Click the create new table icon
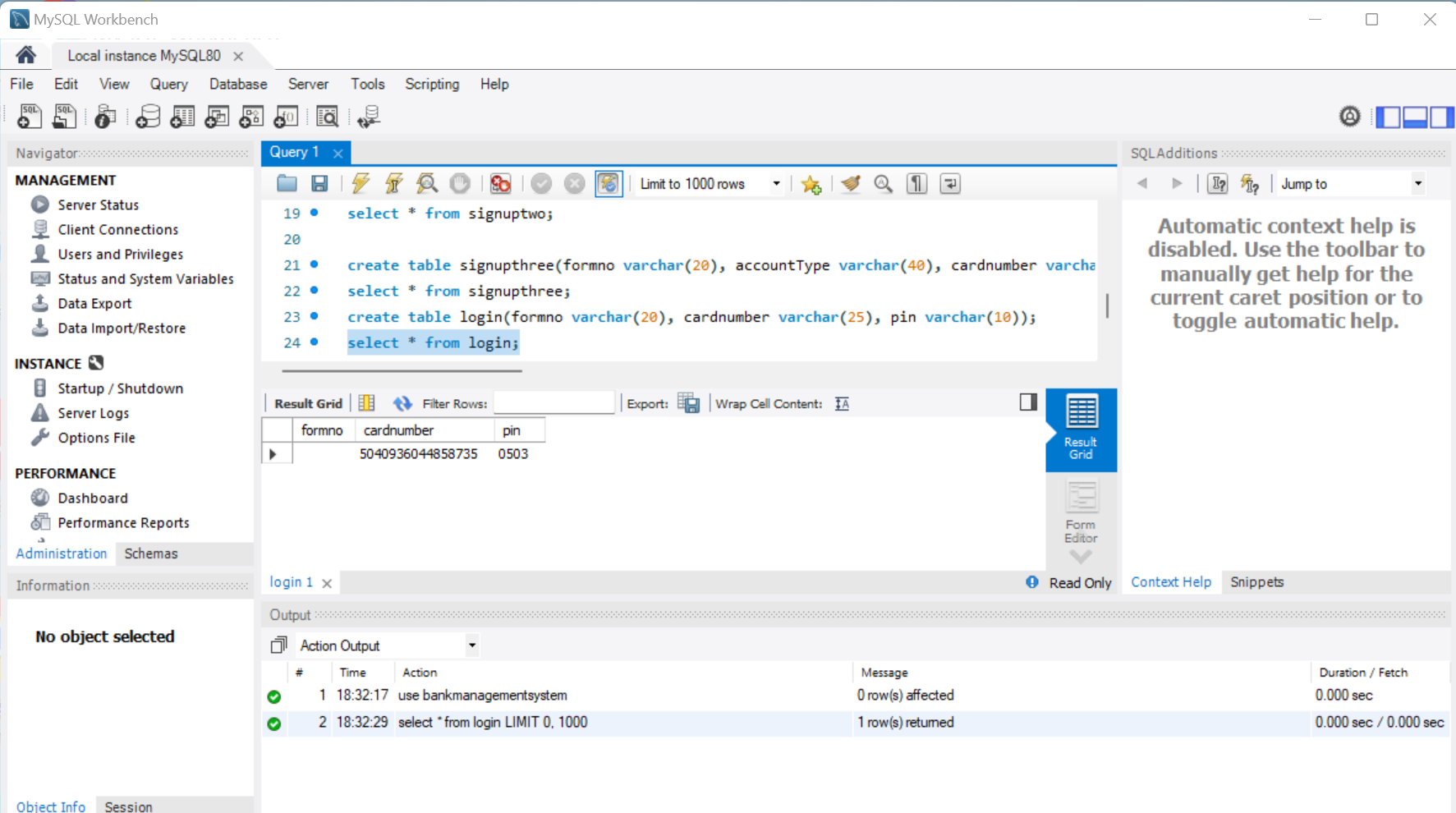 point(182,116)
